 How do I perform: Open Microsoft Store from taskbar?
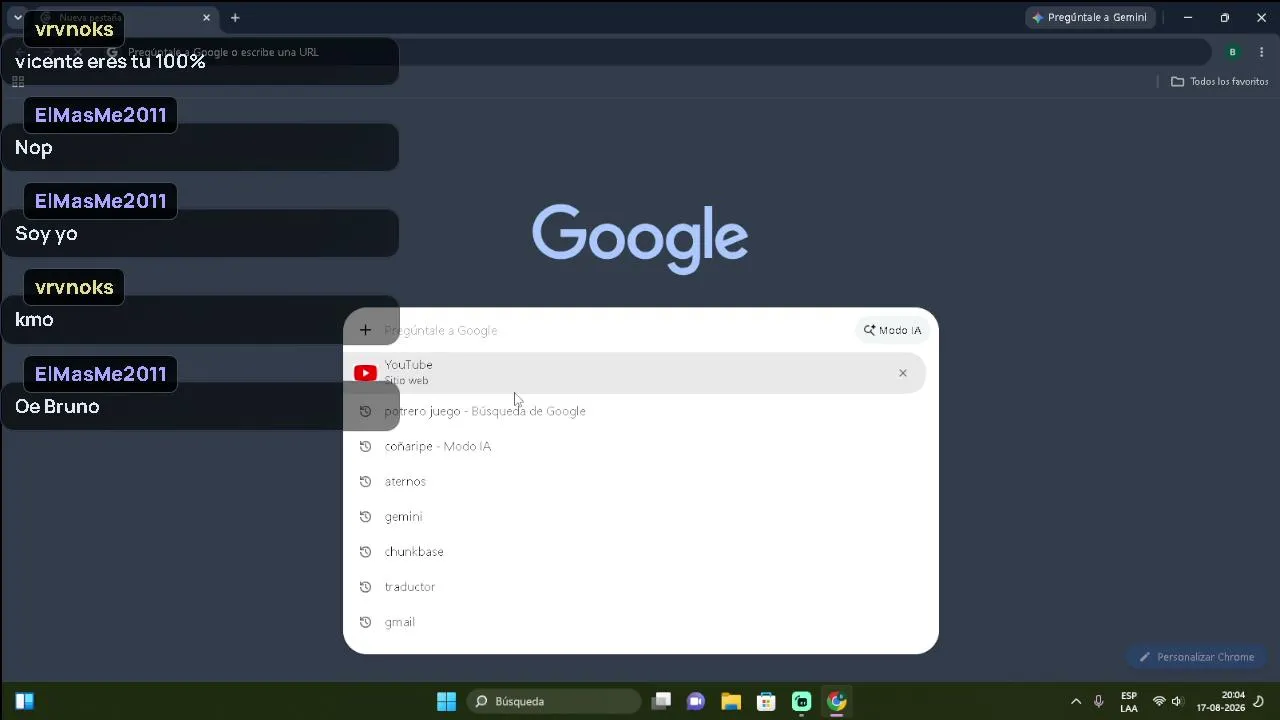click(766, 701)
